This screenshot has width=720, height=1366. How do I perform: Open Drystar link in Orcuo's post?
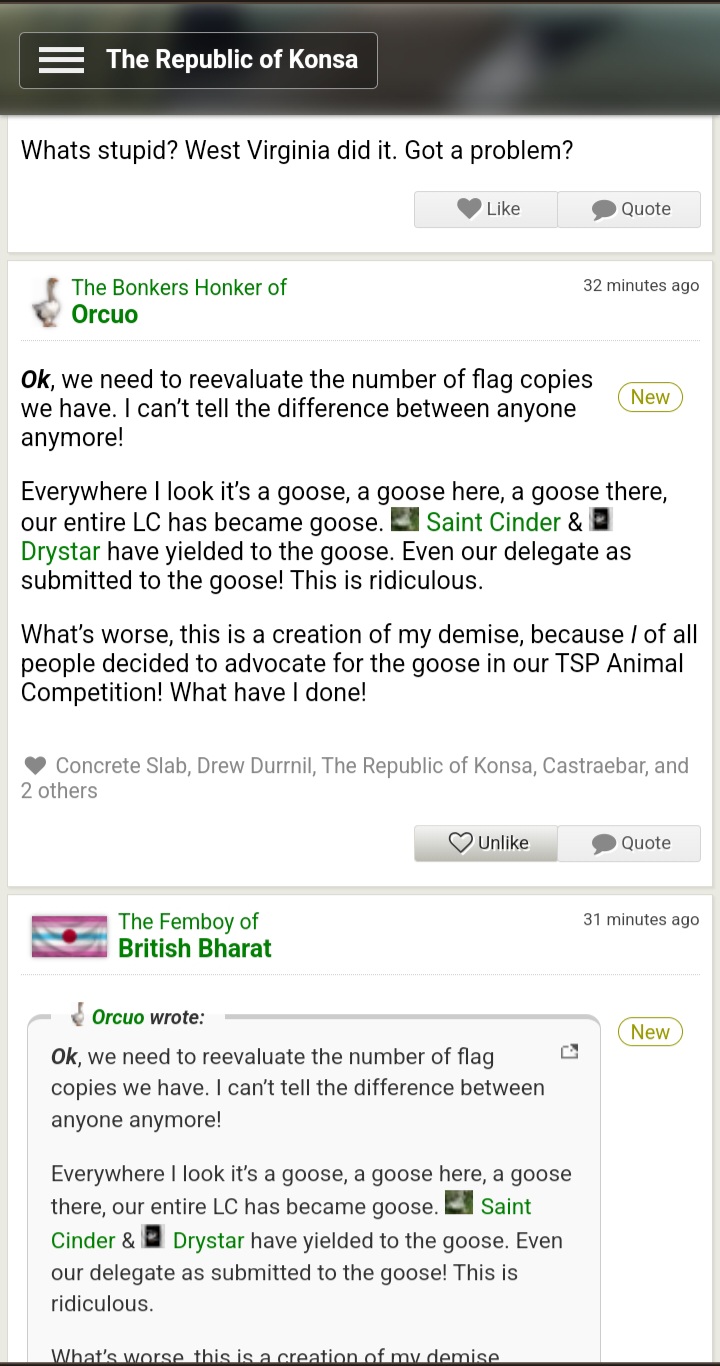[62, 551]
